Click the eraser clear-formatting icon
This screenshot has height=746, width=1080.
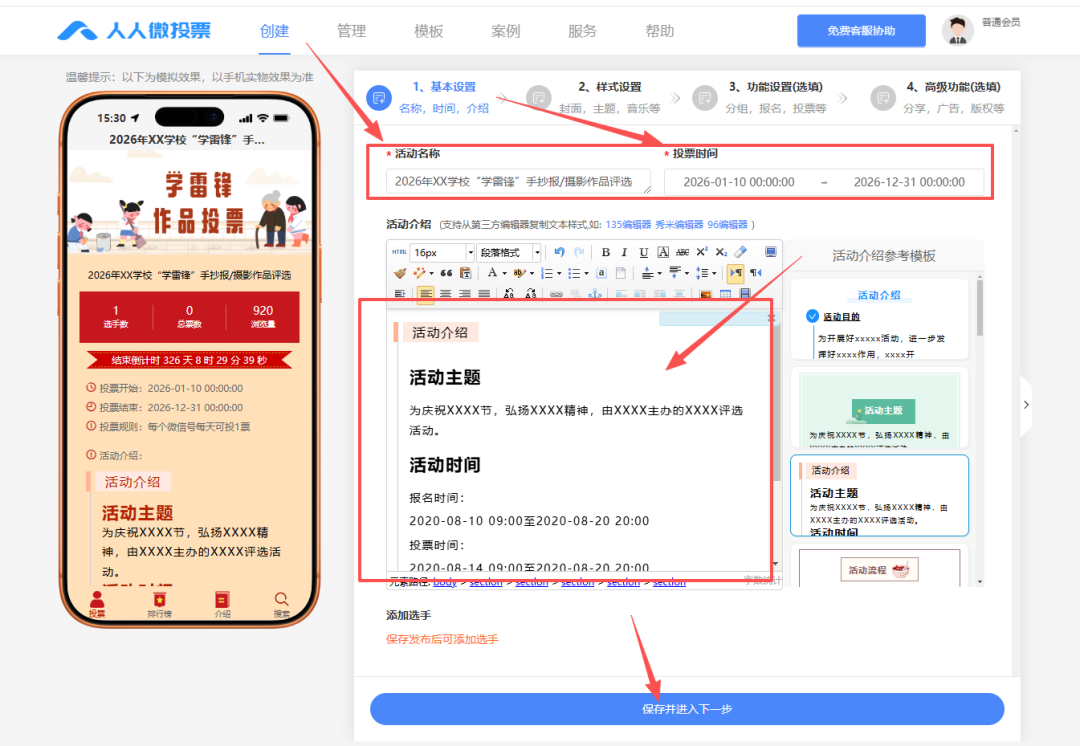(740, 252)
